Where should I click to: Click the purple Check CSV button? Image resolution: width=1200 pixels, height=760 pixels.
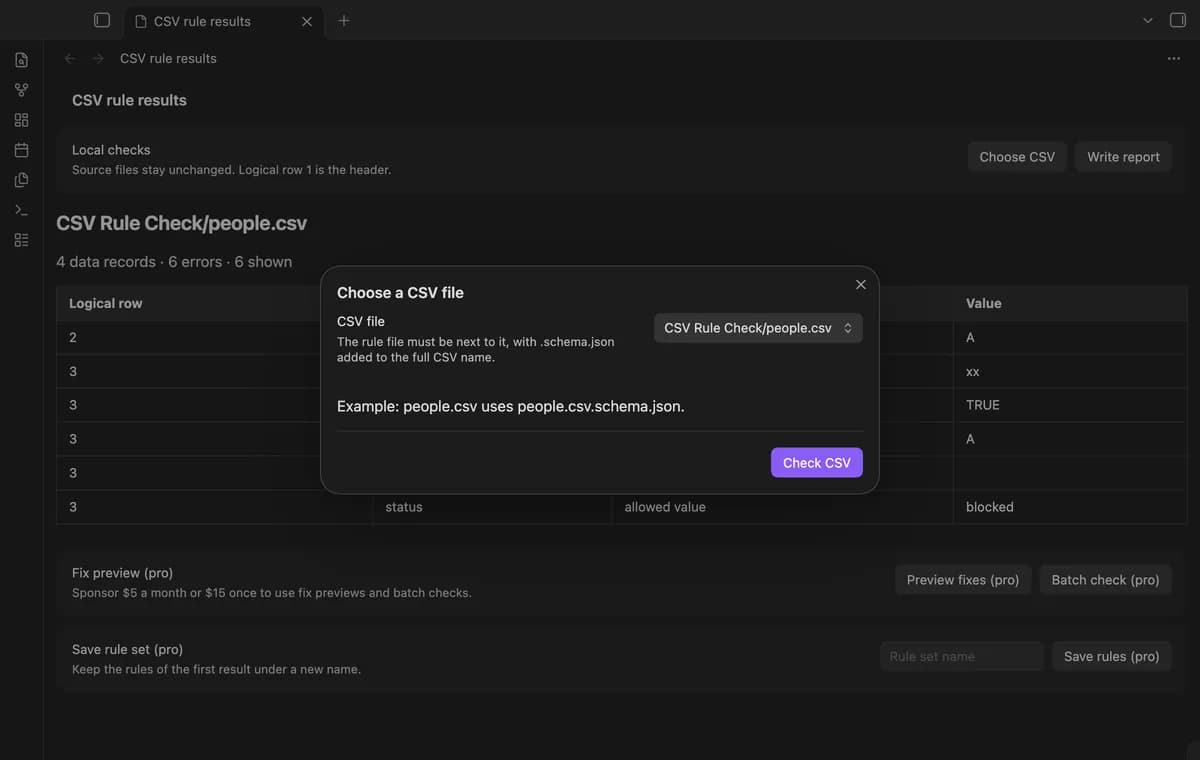pos(816,462)
